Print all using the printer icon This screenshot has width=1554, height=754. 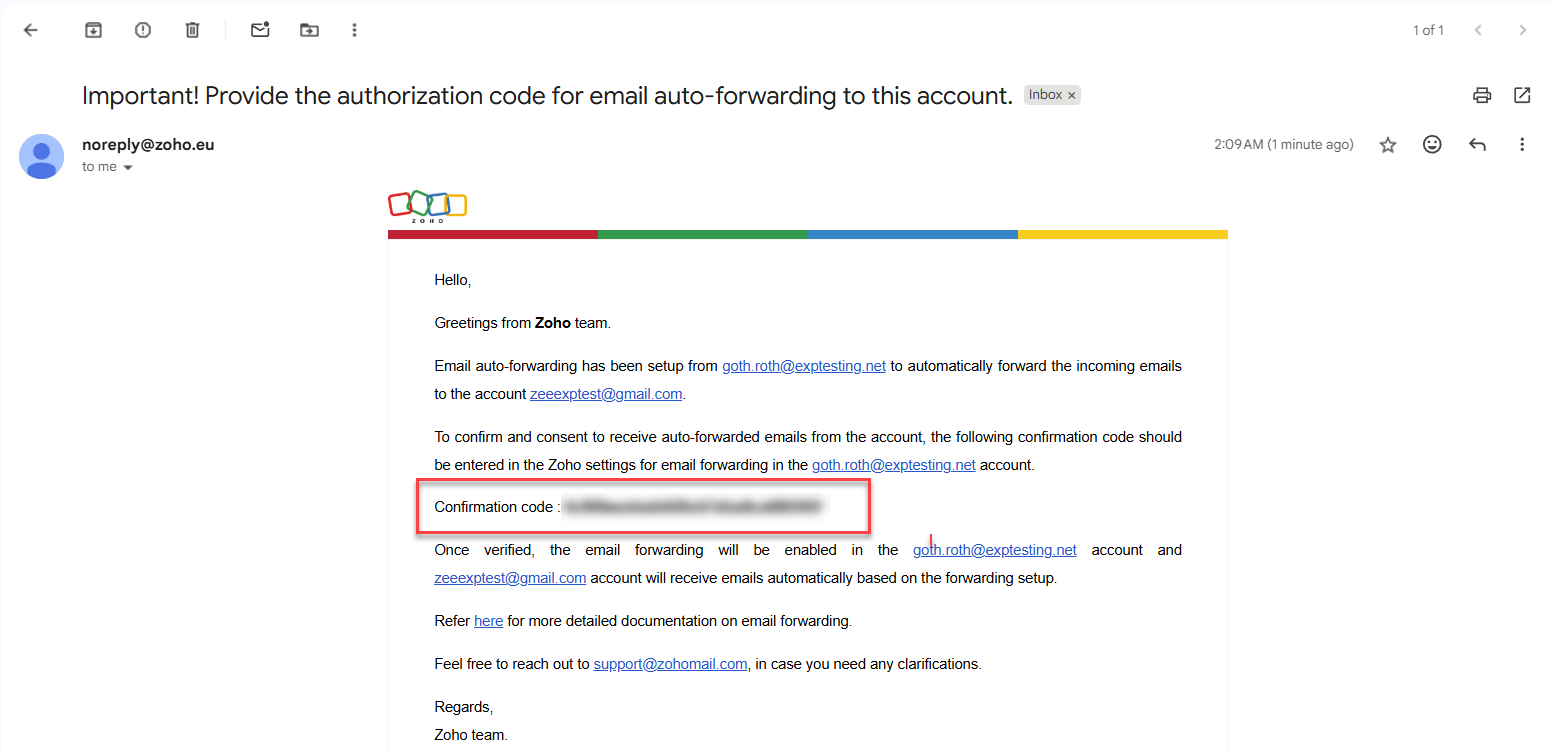1482,96
